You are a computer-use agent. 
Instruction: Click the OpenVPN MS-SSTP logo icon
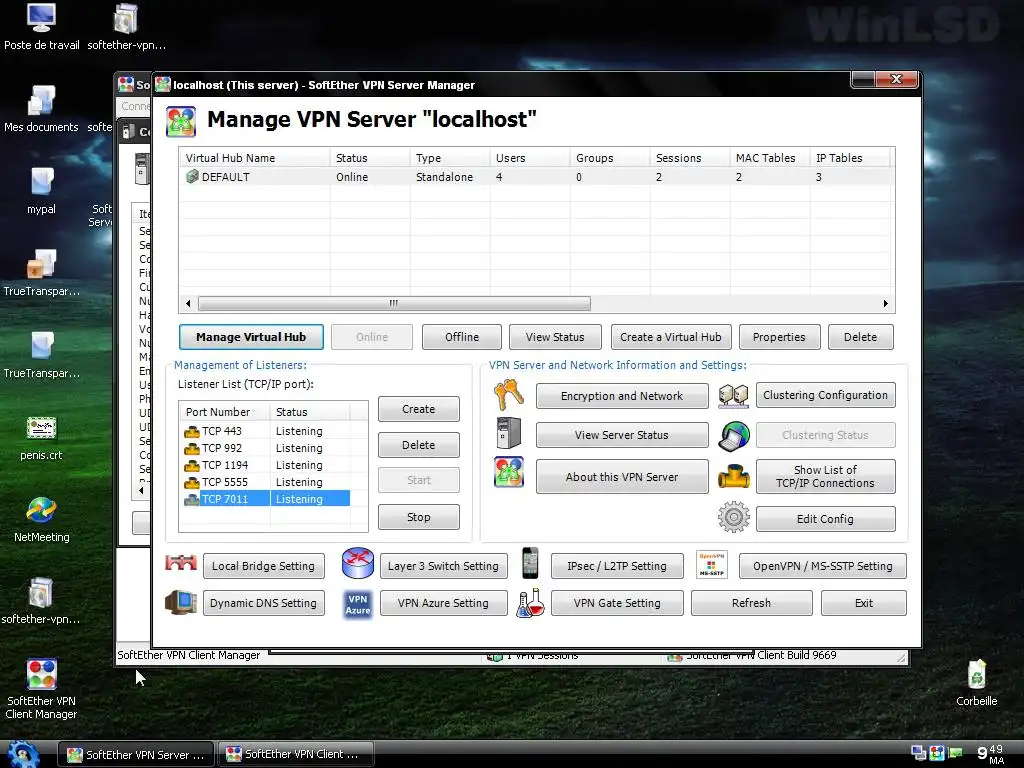(x=712, y=565)
